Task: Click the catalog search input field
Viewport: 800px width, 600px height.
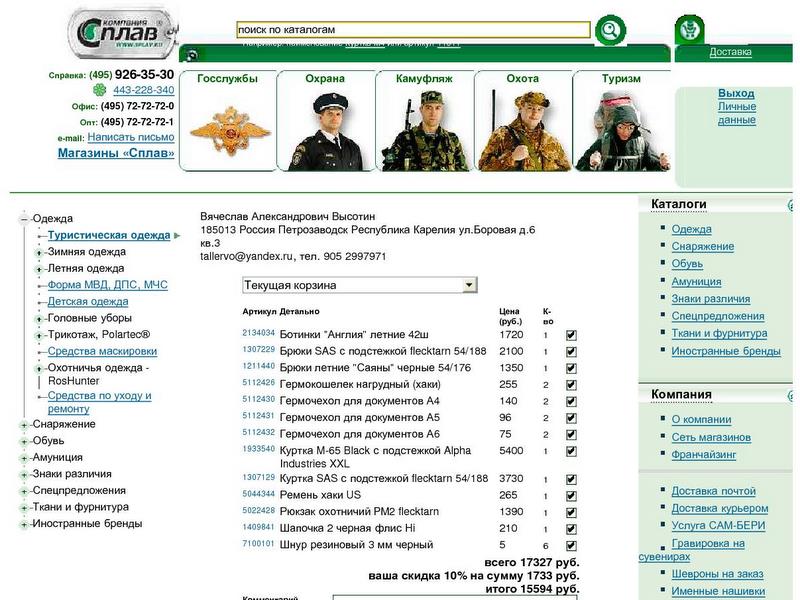Action: [x=413, y=31]
